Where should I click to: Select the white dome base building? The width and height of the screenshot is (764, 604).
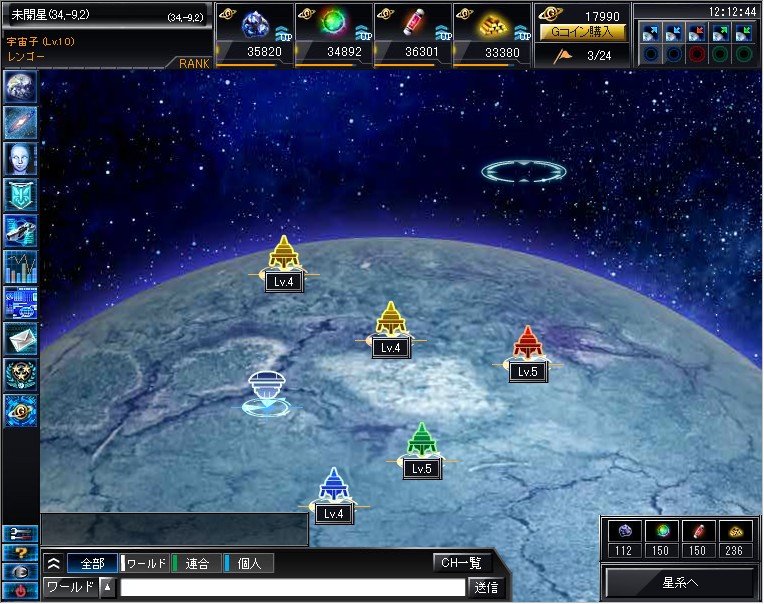(267, 394)
